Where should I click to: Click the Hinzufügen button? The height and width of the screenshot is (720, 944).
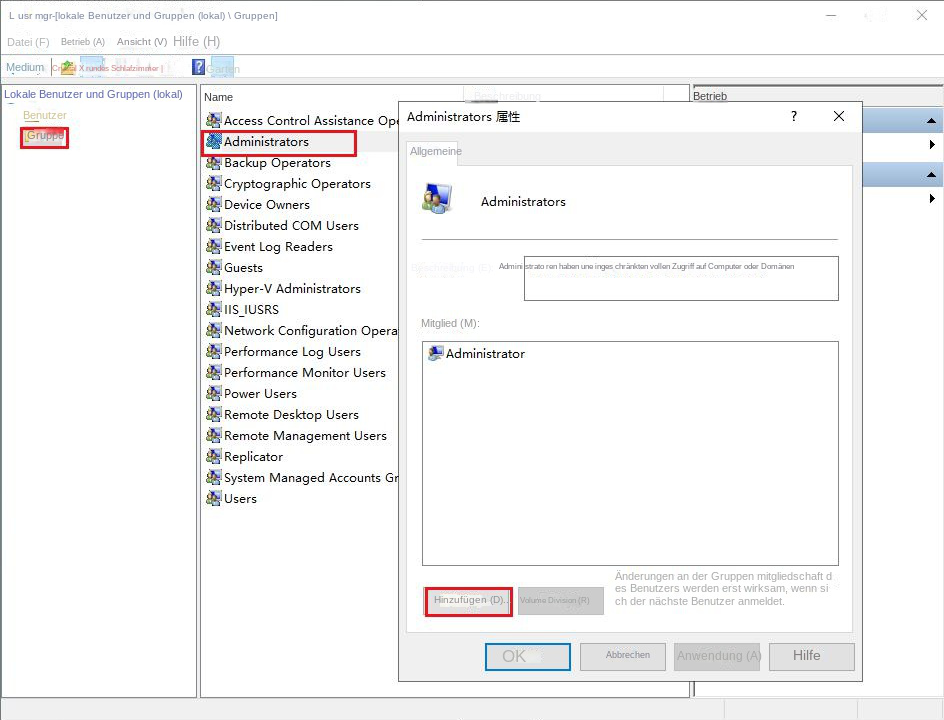[x=467, y=600]
